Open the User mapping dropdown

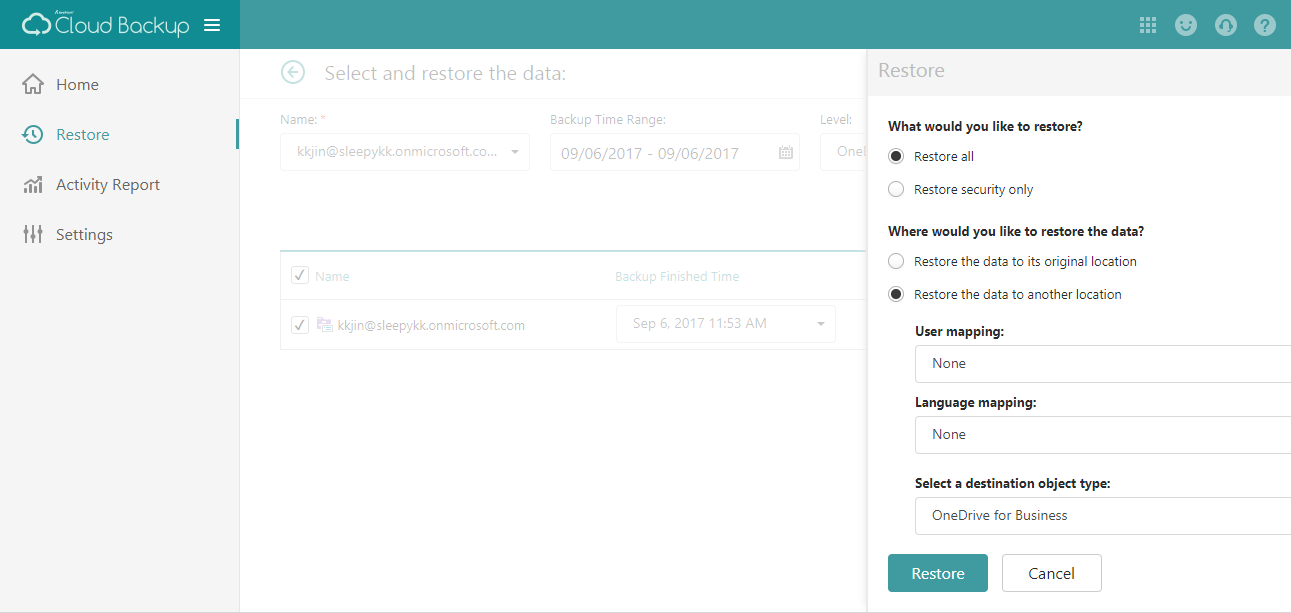pyautogui.click(x=1103, y=364)
